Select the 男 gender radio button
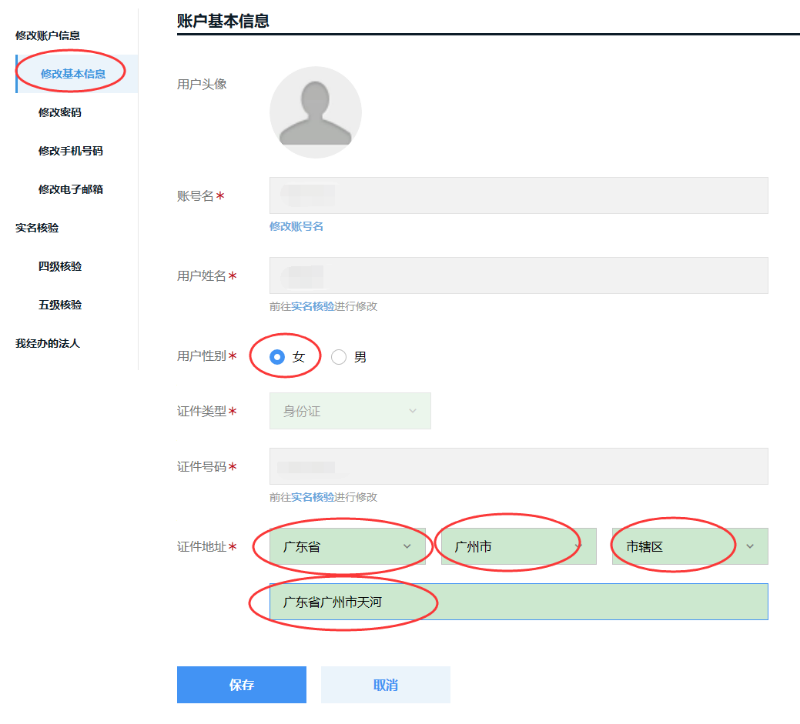This screenshot has width=800, height=724. tap(338, 356)
